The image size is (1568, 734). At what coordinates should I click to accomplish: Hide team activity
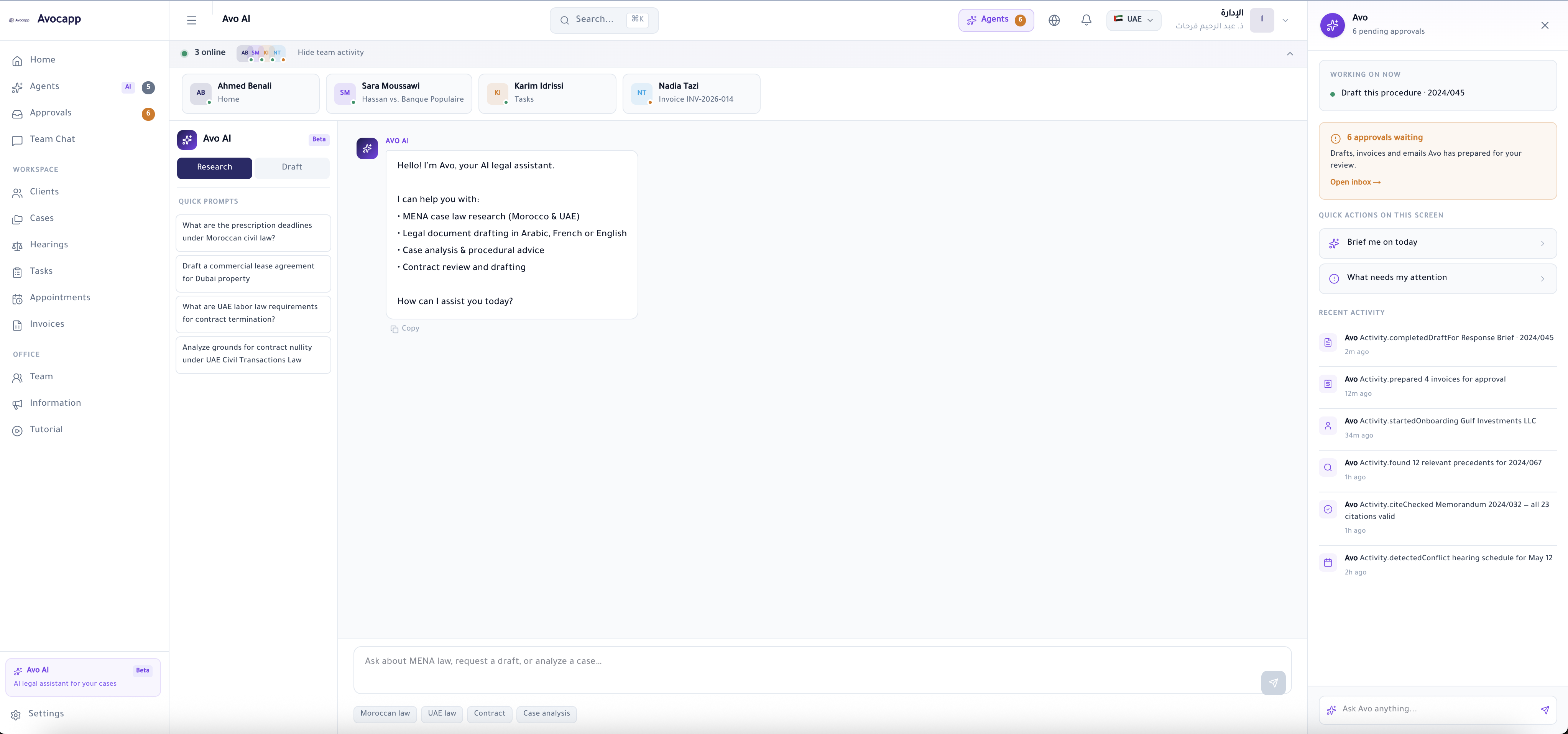tap(330, 53)
